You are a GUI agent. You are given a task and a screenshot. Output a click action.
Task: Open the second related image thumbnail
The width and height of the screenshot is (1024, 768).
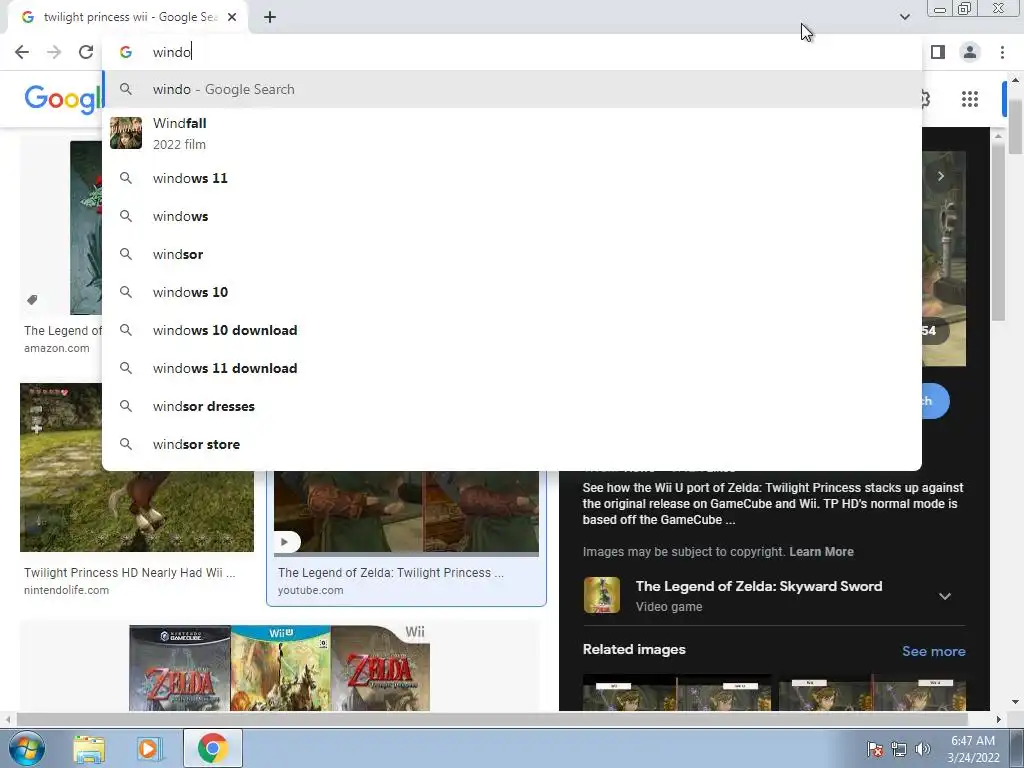(x=872, y=693)
